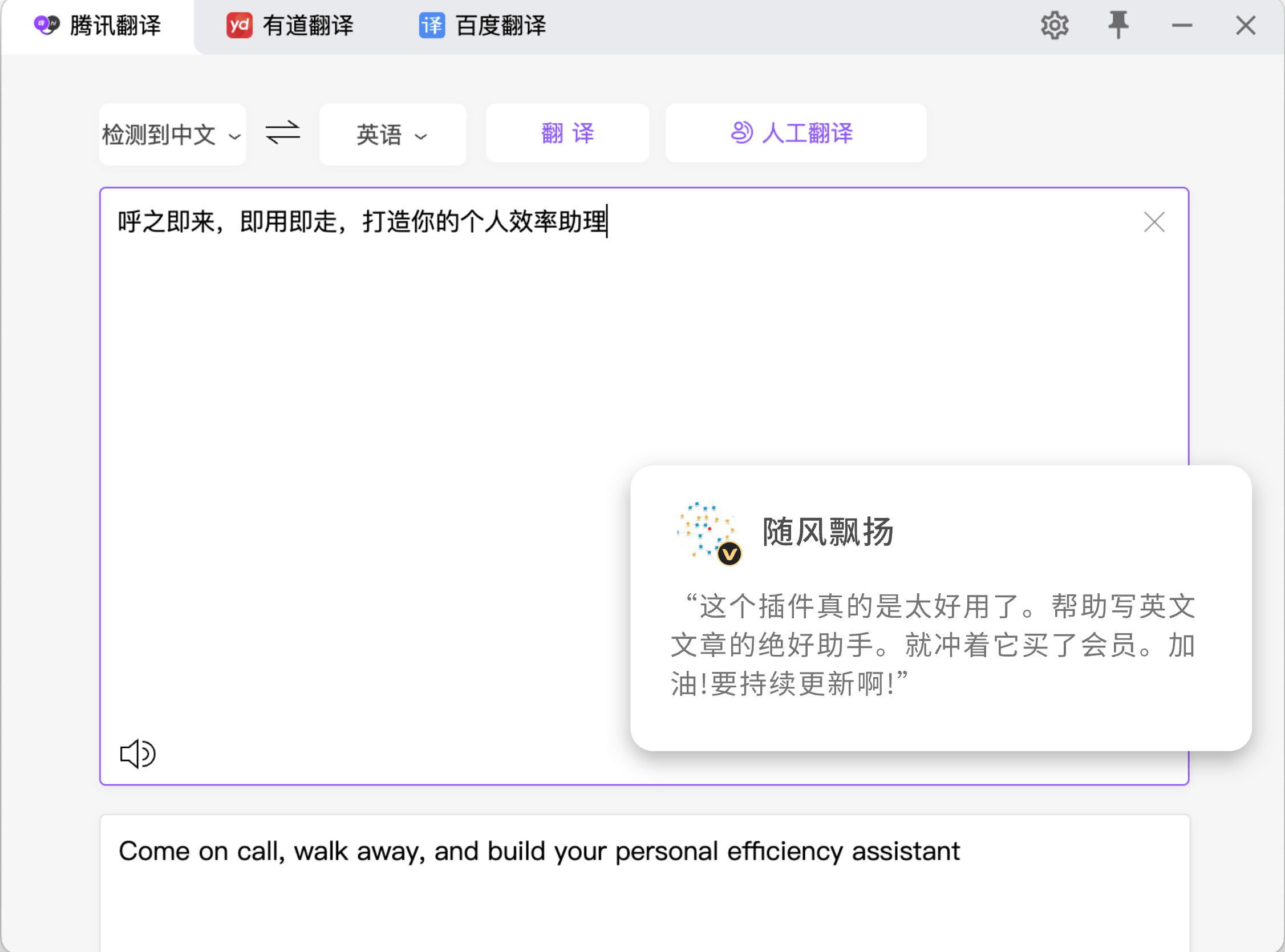Click the English translation result text

coord(539,851)
